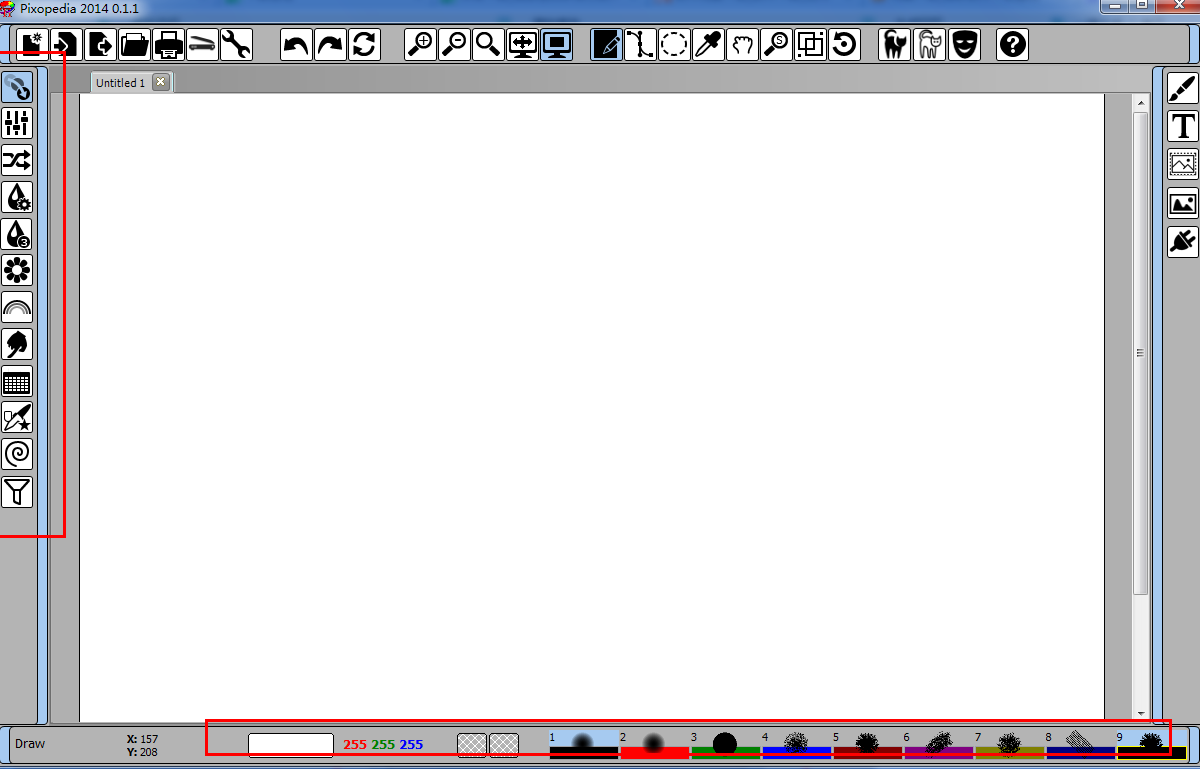1200x769 pixels.
Task: Select brush preset 1 with black bar
Action: coord(584,744)
